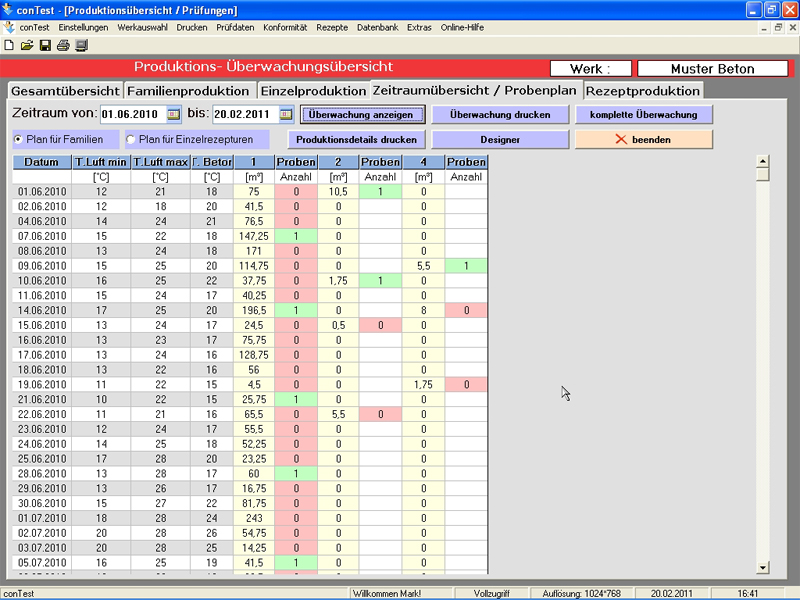Click the 196,5 volume cell

coord(254,310)
